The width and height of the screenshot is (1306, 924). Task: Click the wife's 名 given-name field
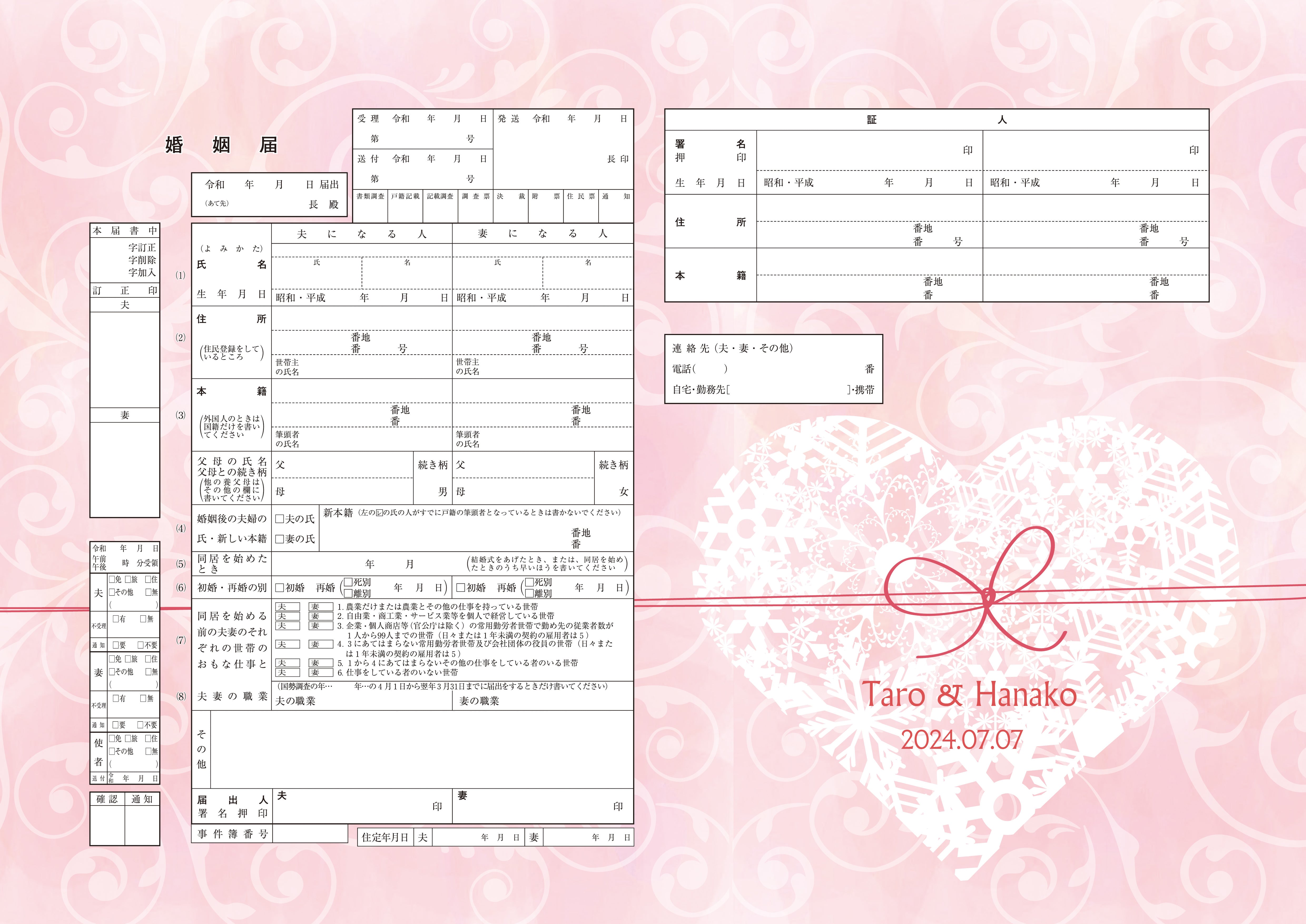click(x=588, y=273)
